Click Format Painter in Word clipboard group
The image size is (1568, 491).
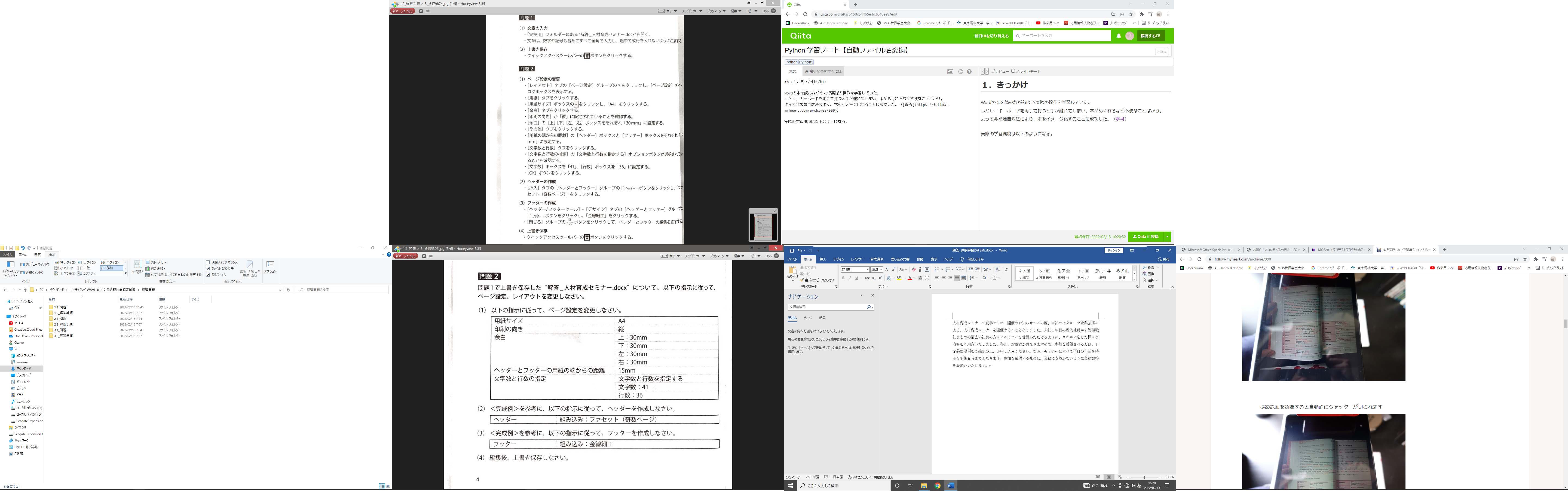[x=817, y=280]
